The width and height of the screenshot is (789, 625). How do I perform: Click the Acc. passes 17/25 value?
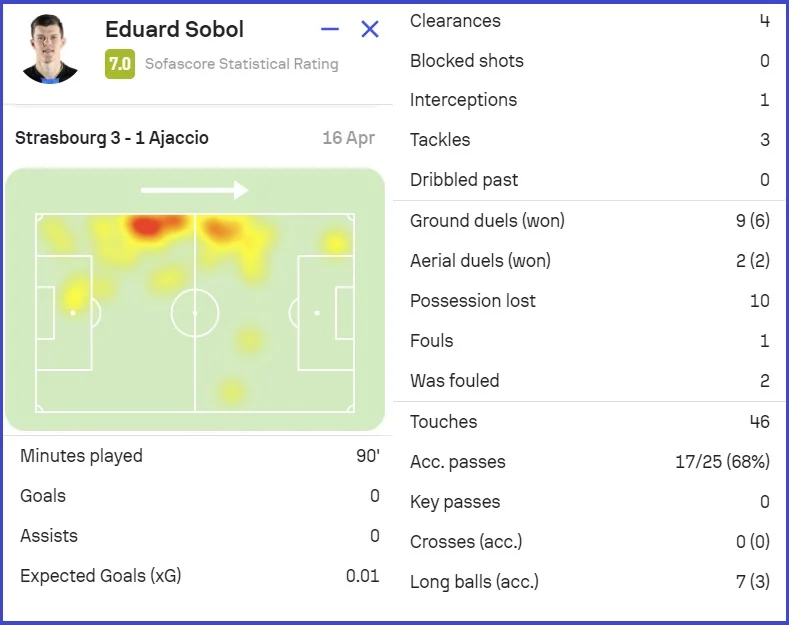click(722, 462)
